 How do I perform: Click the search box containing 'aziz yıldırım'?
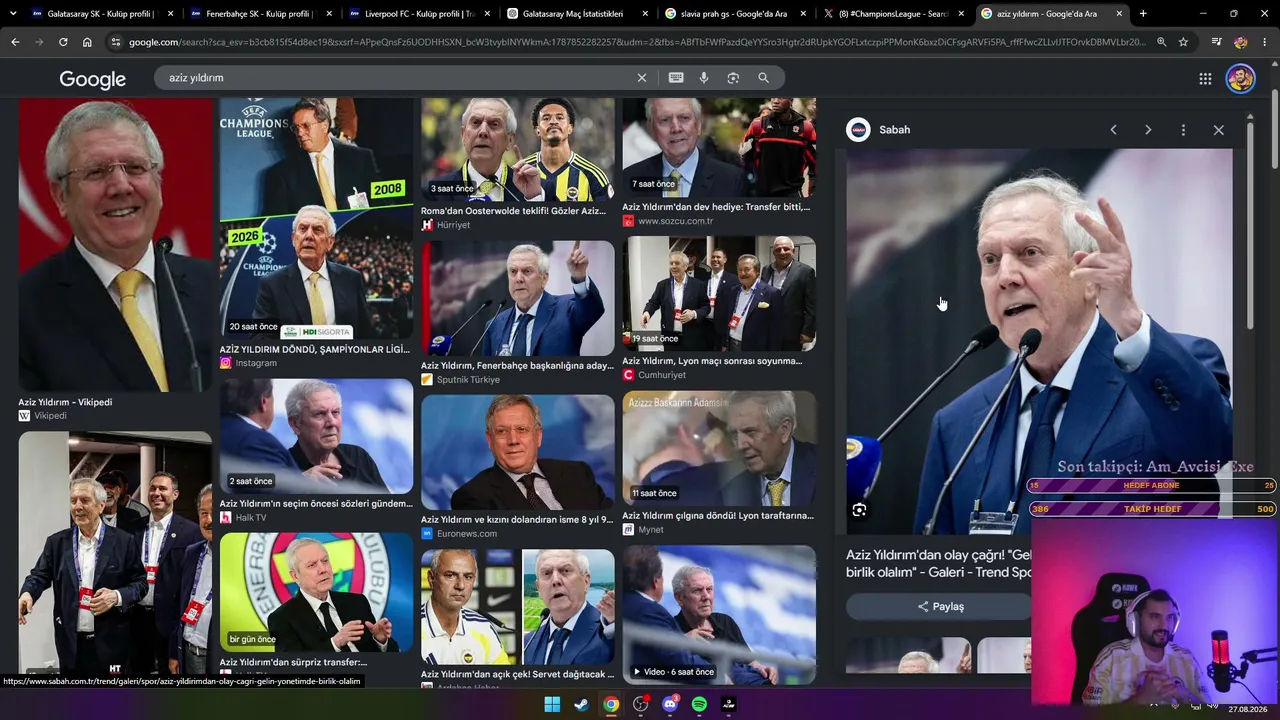400,78
